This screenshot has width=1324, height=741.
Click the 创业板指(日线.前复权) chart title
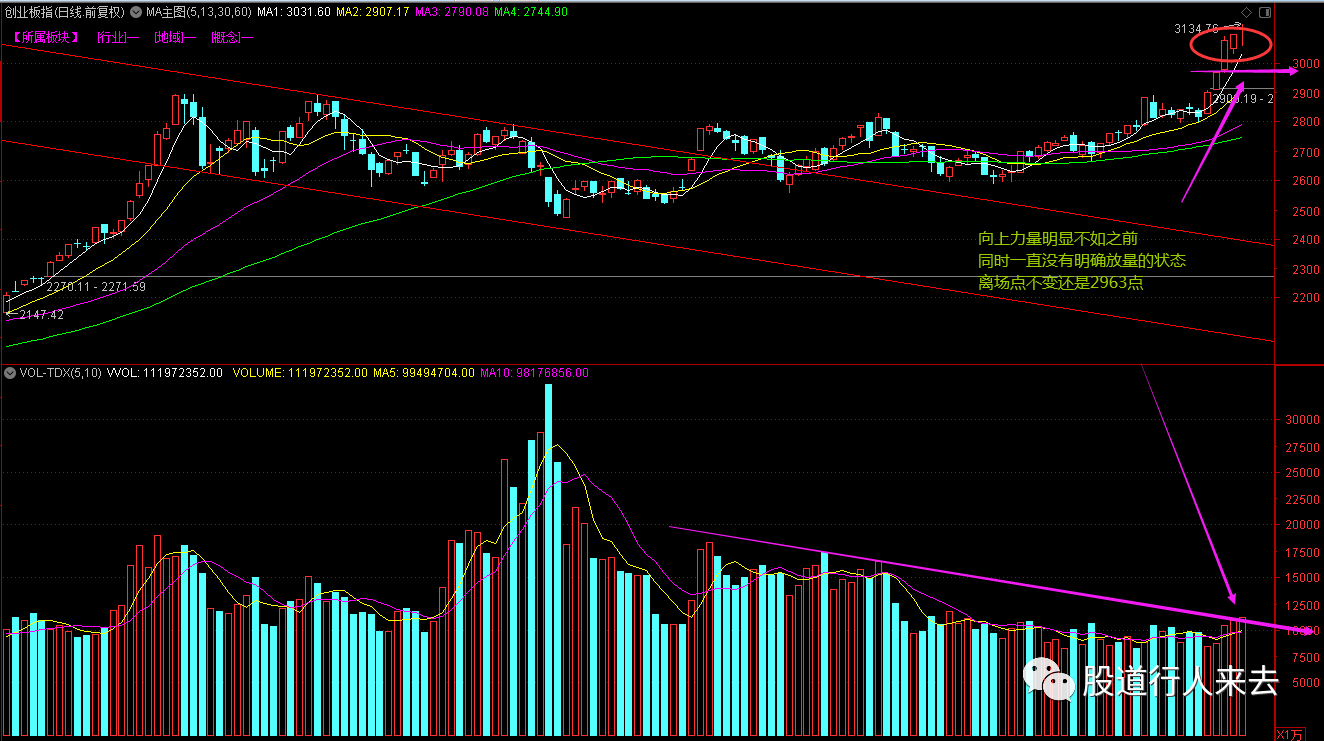click(64, 12)
